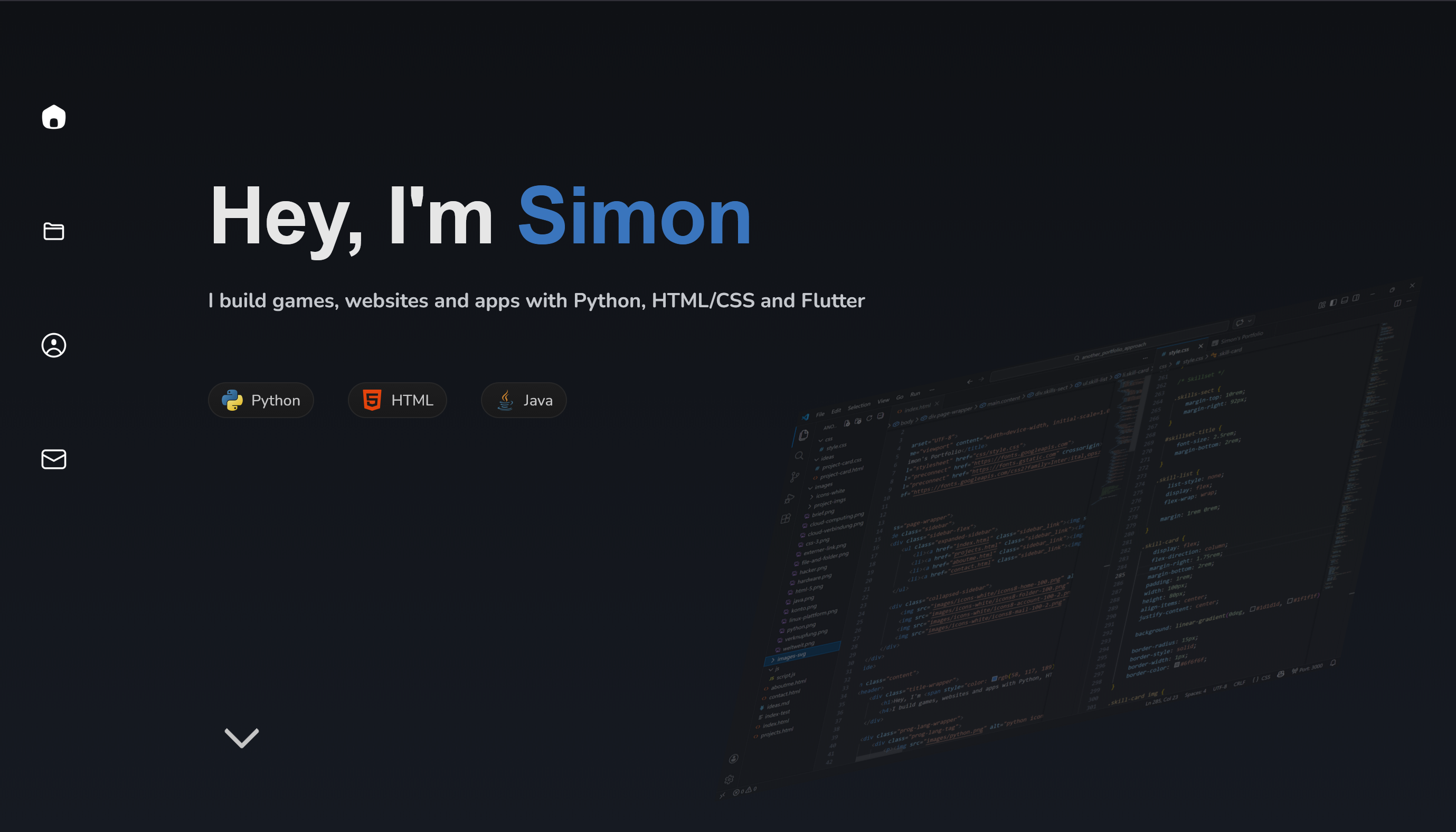Image resolution: width=1456 pixels, height=832 pixels.
Task: Open the File menu in VS Code
Action: pos(820,414)
